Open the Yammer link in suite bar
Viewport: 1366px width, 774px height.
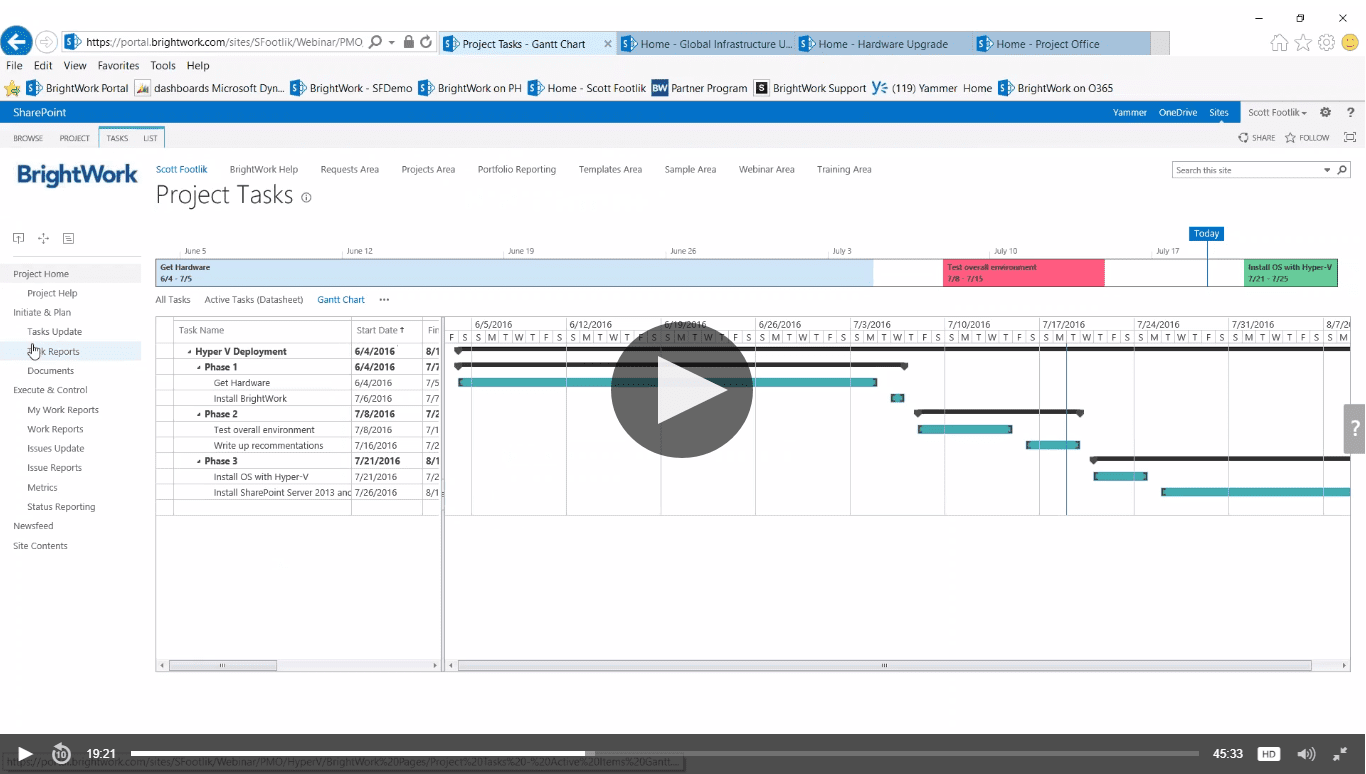pos(1130,113)
